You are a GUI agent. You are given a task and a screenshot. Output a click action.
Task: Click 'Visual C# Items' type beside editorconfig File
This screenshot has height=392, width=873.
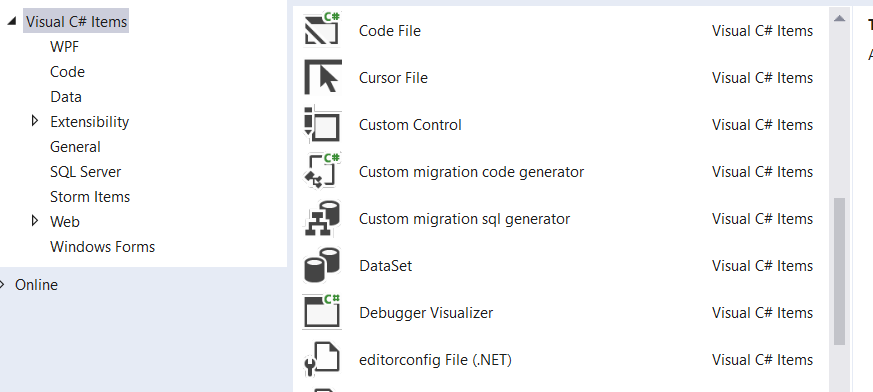click(x=762, y=360)
